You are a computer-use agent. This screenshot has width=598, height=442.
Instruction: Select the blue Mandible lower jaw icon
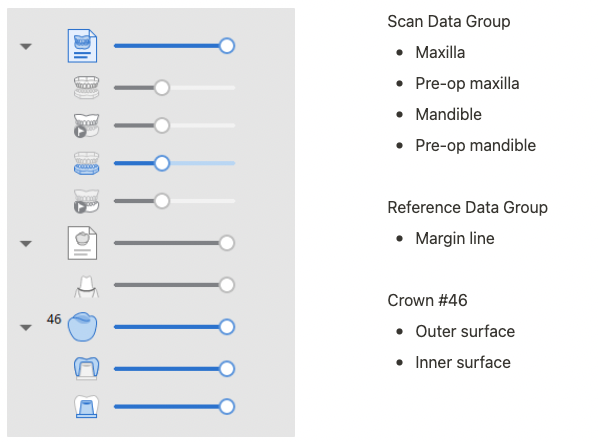(x=87, y=163)
